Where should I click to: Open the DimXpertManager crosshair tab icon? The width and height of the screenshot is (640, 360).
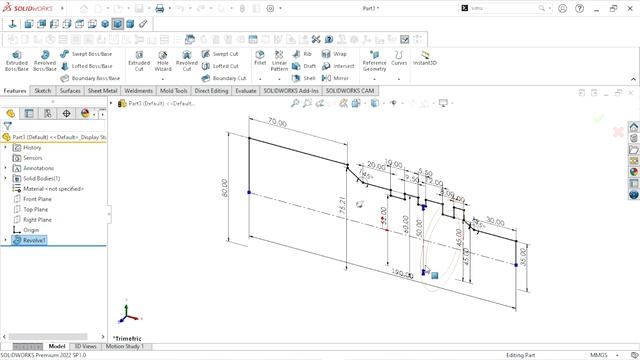pos(66,113)
